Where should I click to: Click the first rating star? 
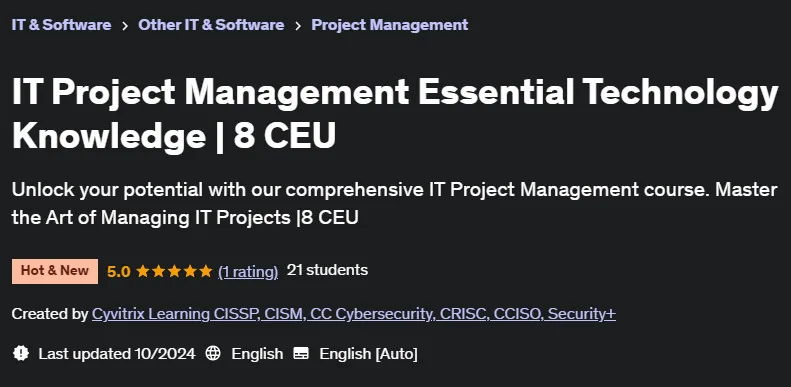click(143, 271)
